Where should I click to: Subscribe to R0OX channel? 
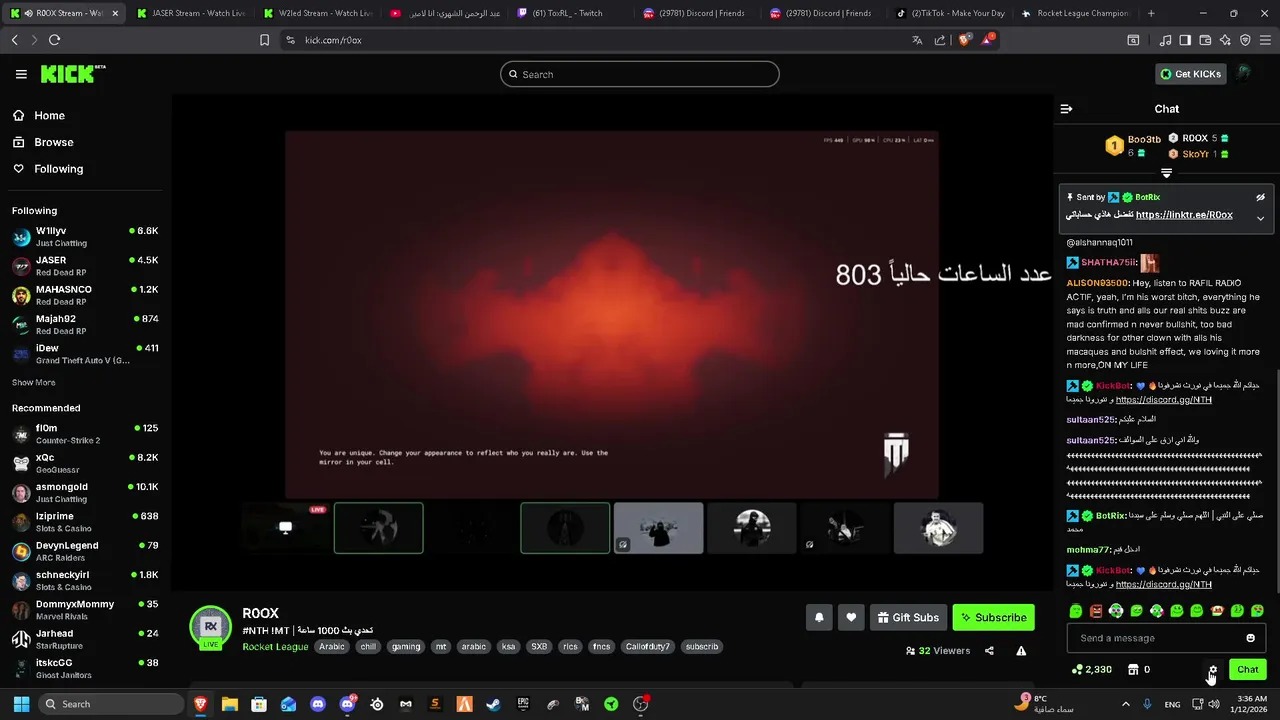tap(994, 617)
